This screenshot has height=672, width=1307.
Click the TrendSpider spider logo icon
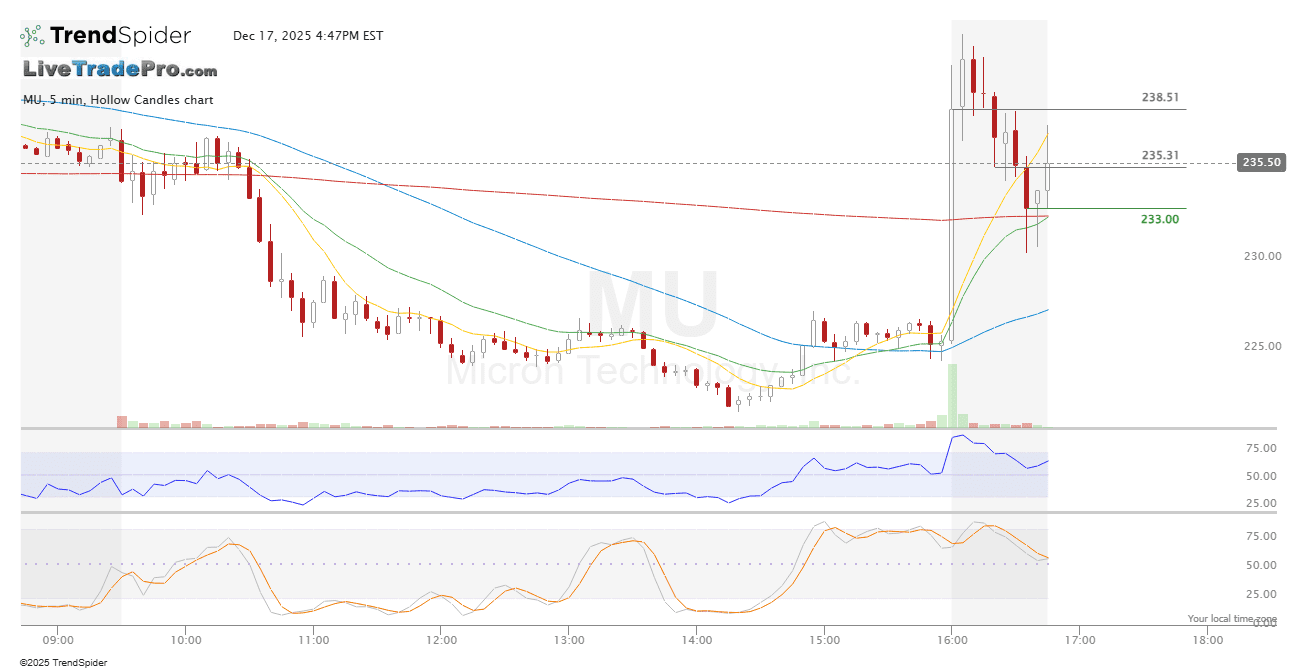pos(32,36)
